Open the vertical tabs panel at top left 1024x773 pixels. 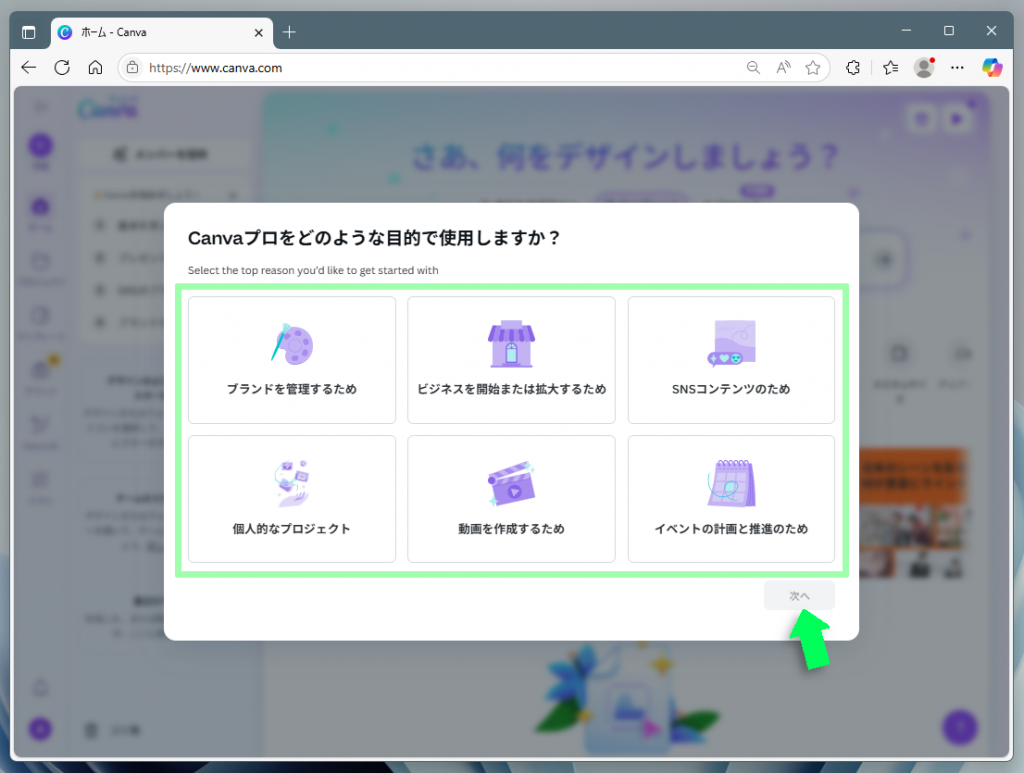[29, 31]
